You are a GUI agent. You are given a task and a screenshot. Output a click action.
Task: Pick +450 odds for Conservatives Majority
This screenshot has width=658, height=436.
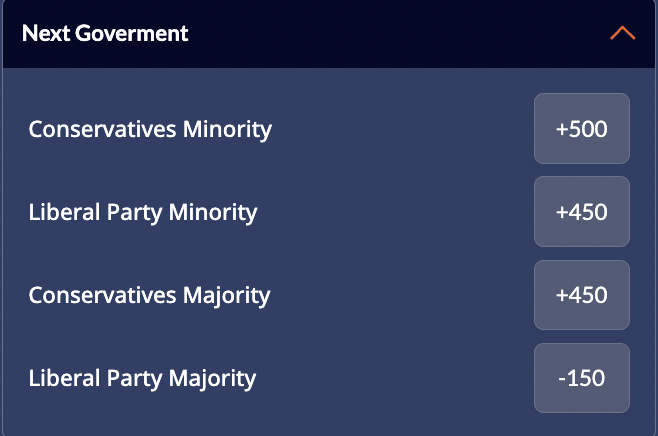582,295
